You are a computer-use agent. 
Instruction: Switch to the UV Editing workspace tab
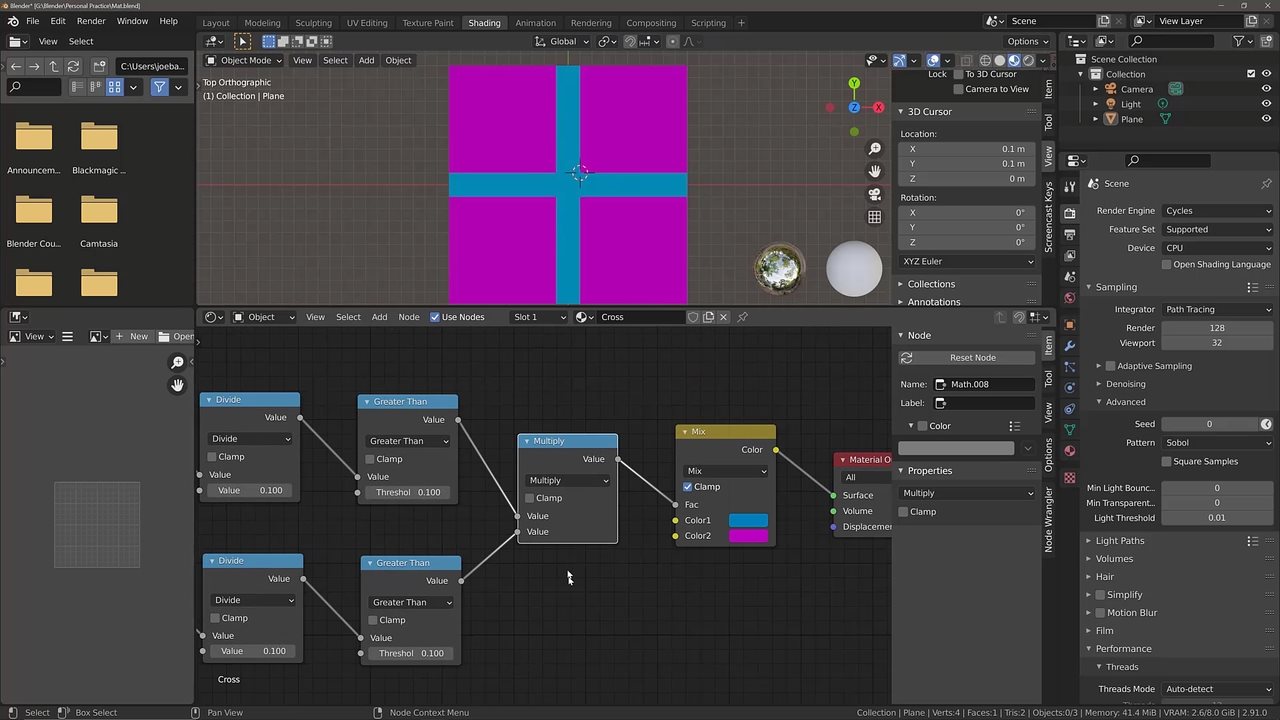(x=366, y=23)
